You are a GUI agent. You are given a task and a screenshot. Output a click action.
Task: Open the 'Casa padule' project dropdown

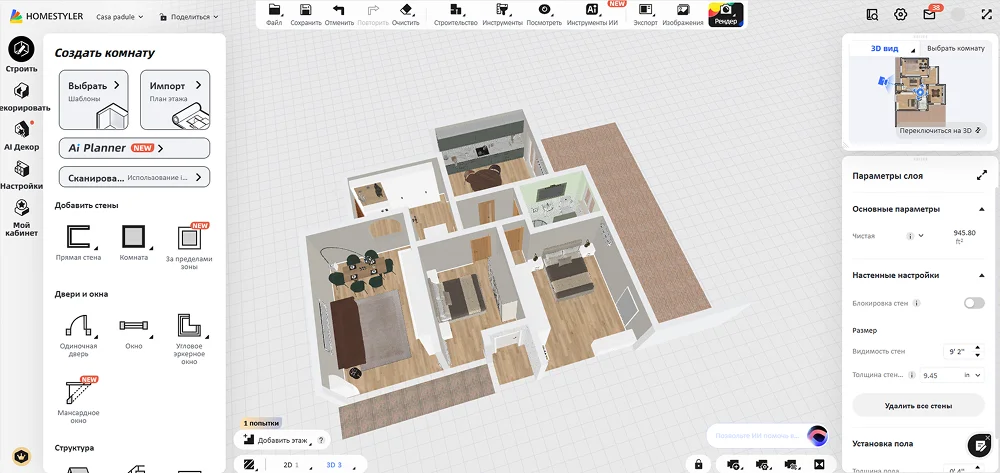click(119, 17)
